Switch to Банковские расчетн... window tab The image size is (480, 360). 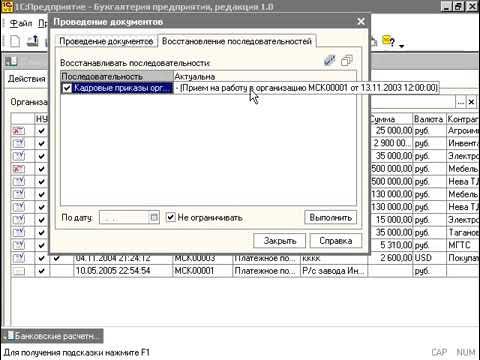[x=53, y=336]
